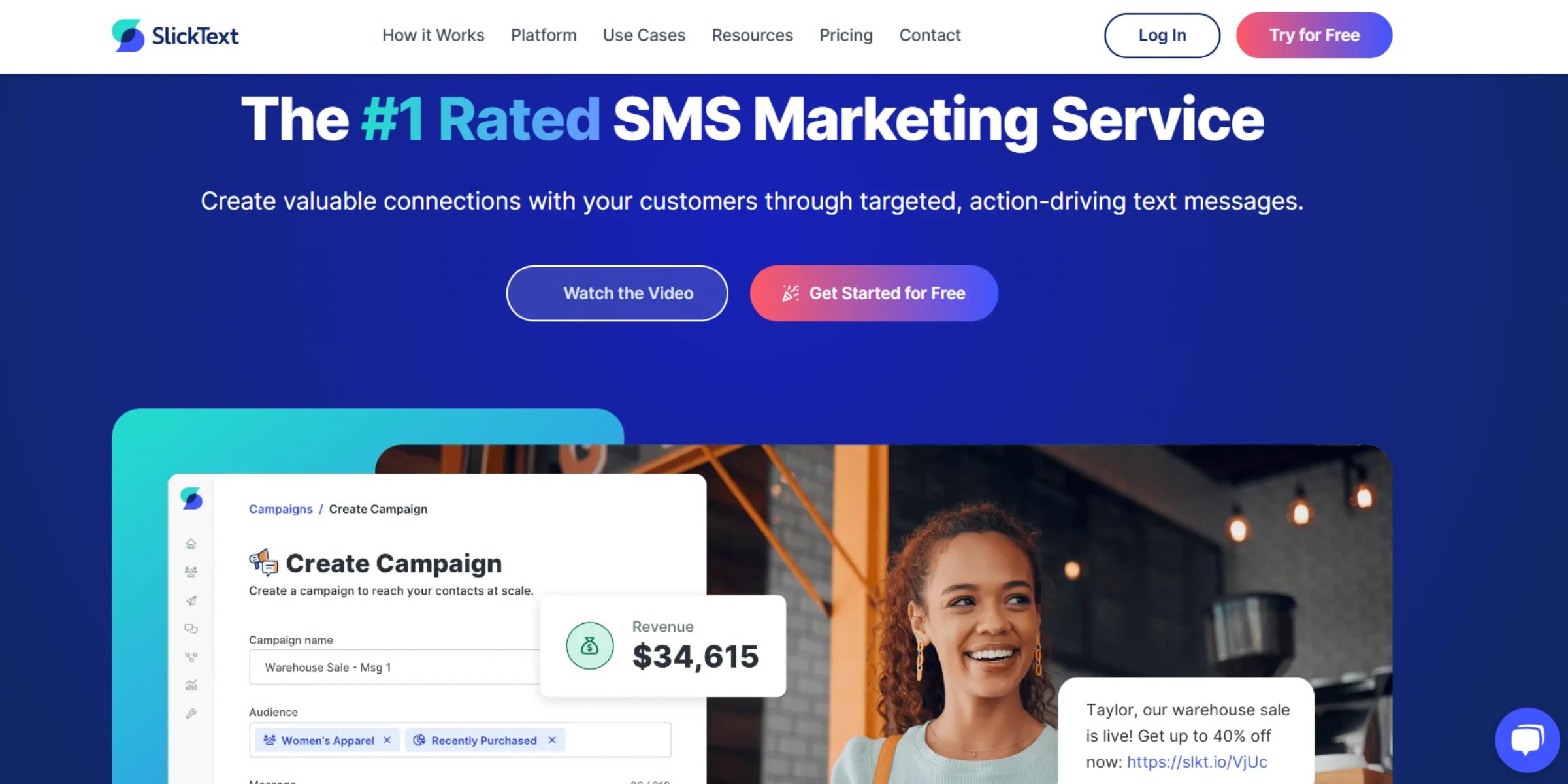Click the home icon in campaign sidebar
The width and height of the screenshot is (1568, 784).
191,544
